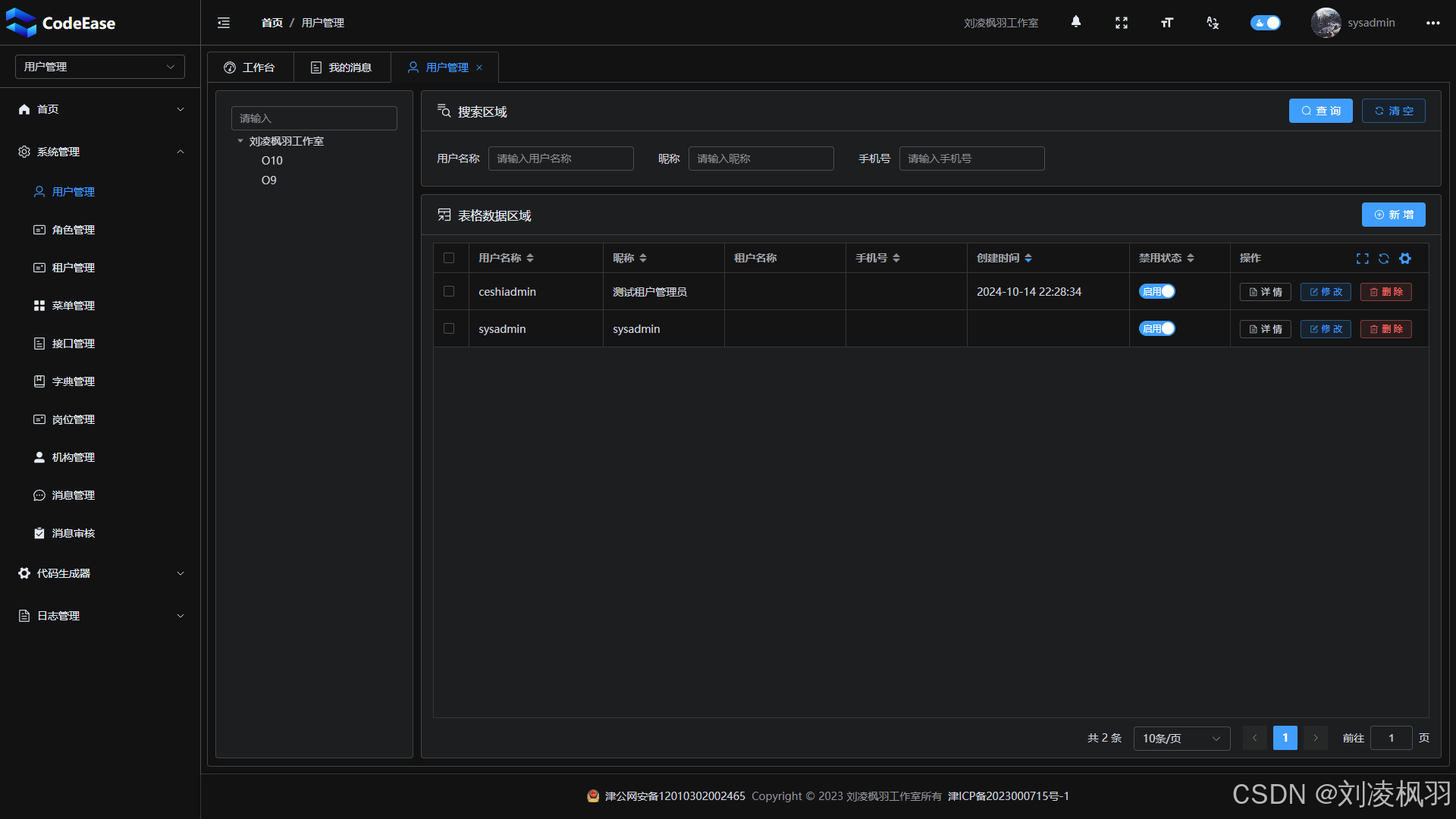Tick the select-all checkbox in the table header
1456x819 pixels.
pyautogui.click(x=449, y=258)
